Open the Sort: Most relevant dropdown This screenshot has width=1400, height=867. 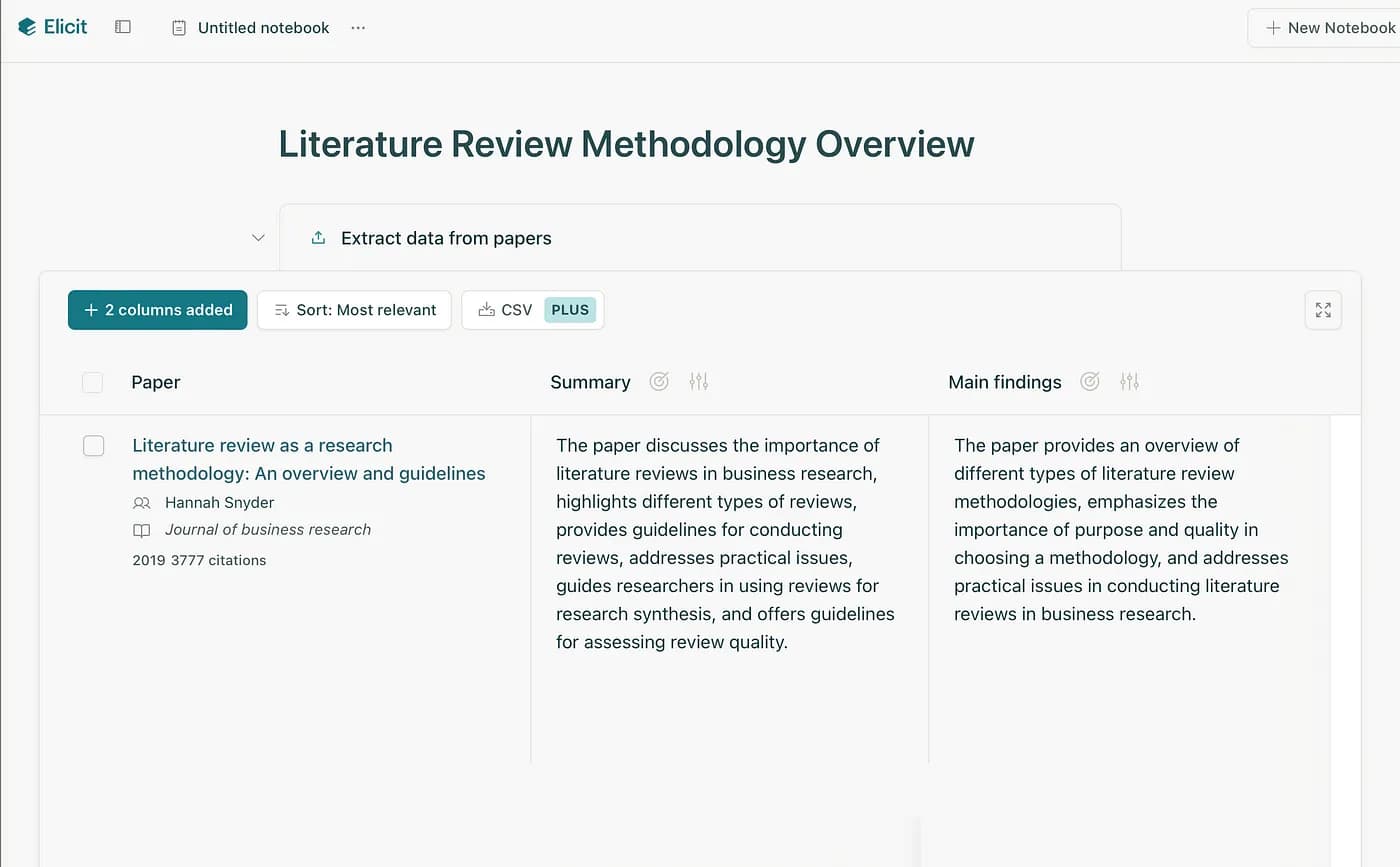(354, 310)
